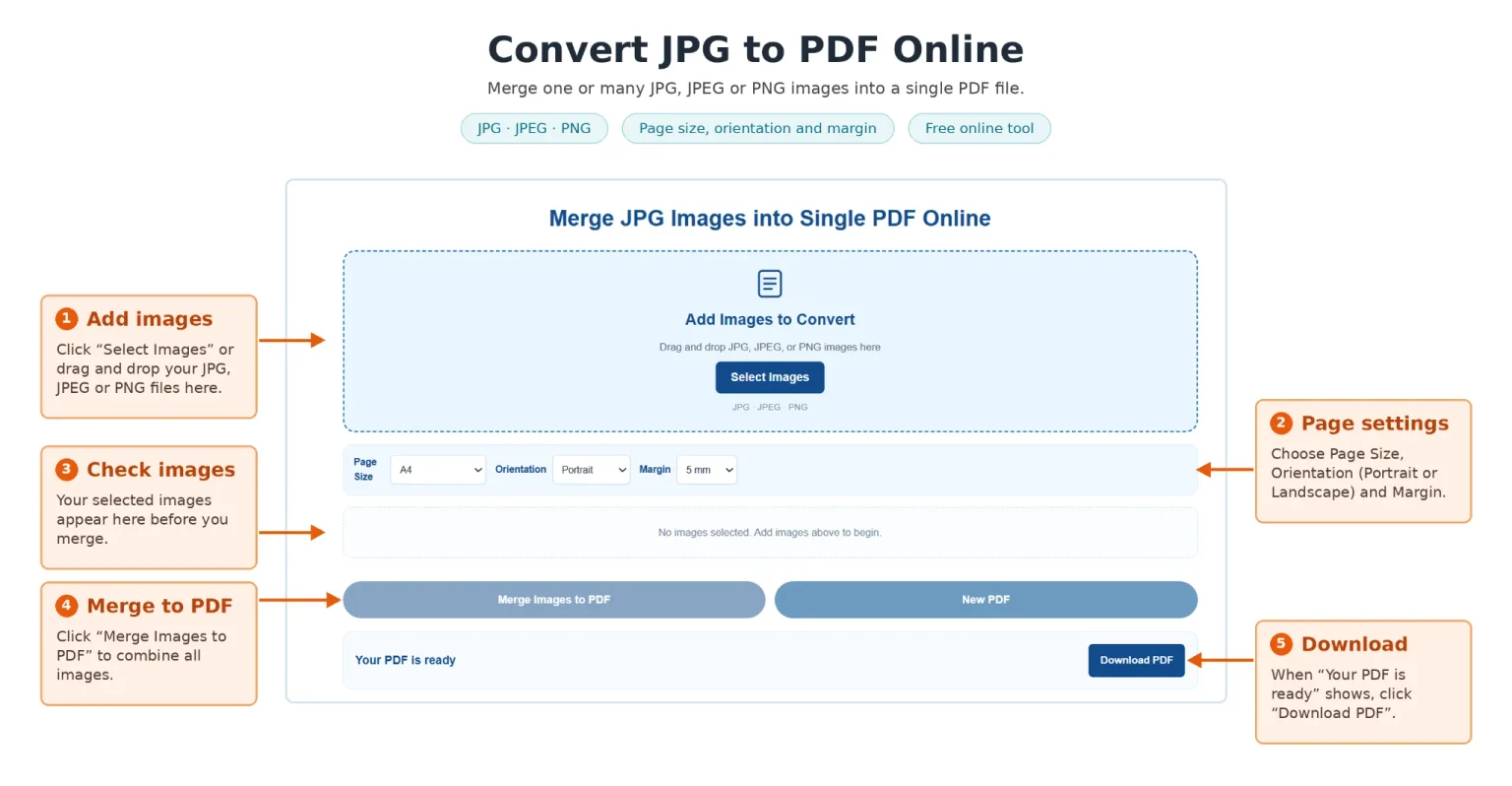Image resolution: width=1512 pixels, height=786 pixels.
Task: Click the No images selected placeholder text
Action: coord(770,533)
